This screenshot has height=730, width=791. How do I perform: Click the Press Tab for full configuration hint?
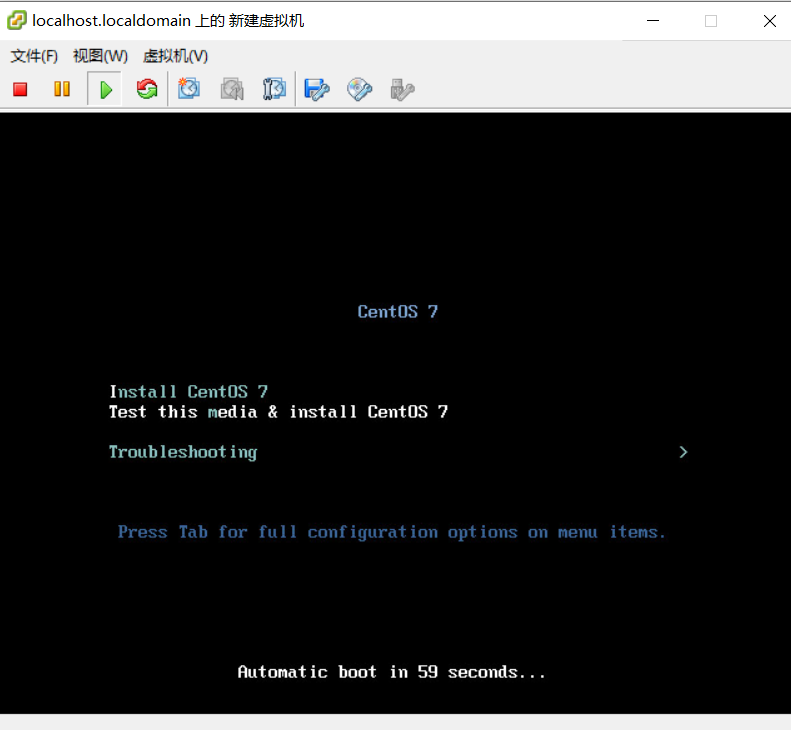click(x=391, y=532)
